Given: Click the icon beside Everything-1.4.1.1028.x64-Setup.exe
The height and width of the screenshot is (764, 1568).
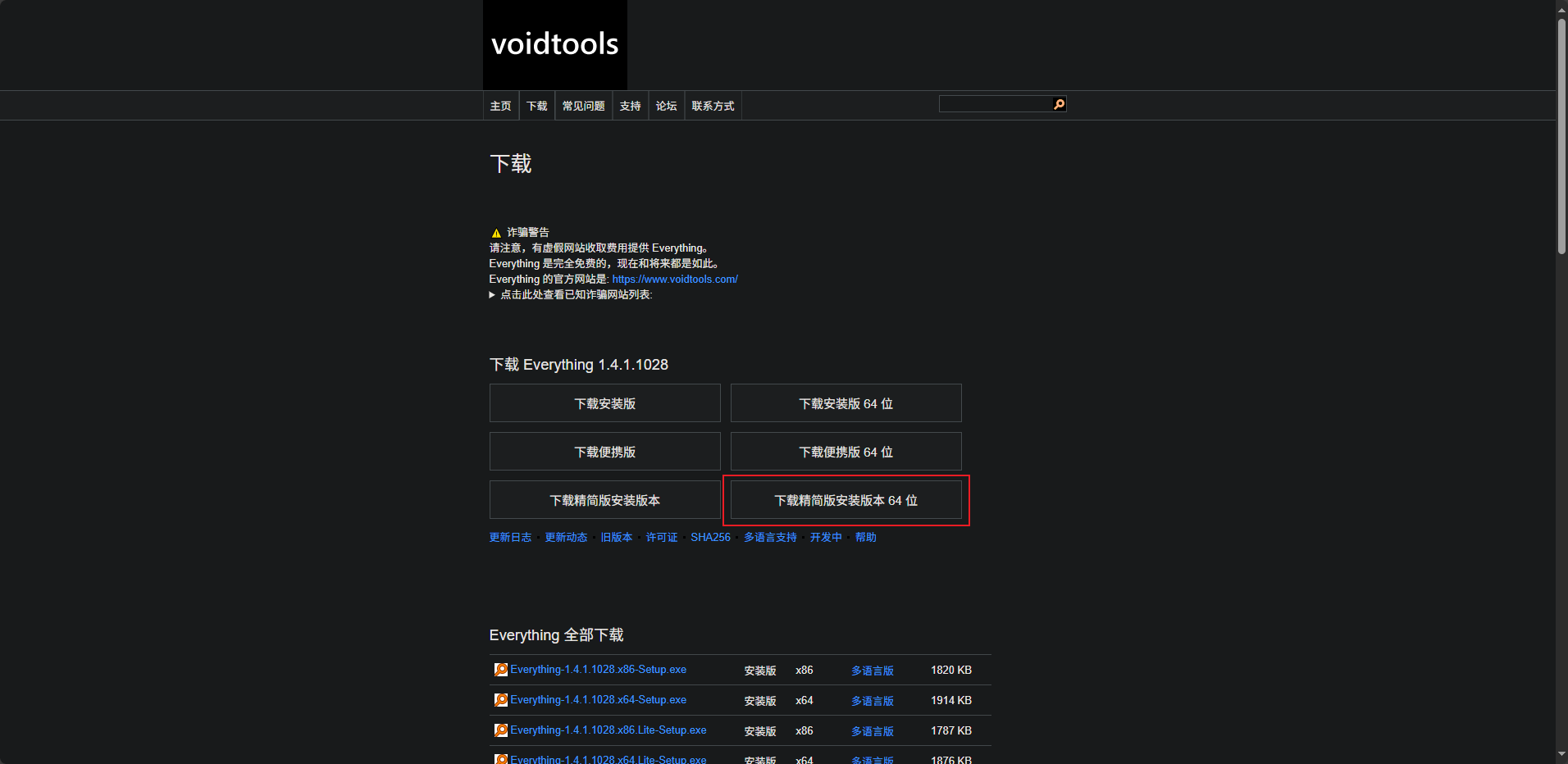Looking at the screenshot, I should (500, 700).
